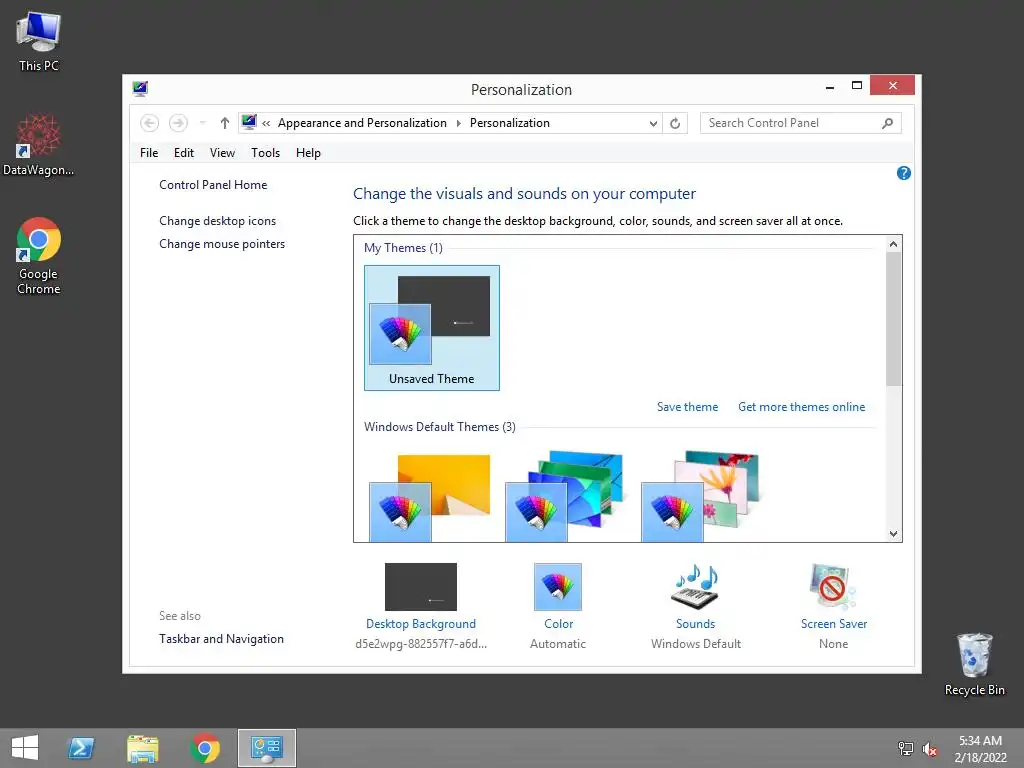1024x768 pixels.
Task: Select the Flowers theme thumbnail
Action: pos(701,496)
